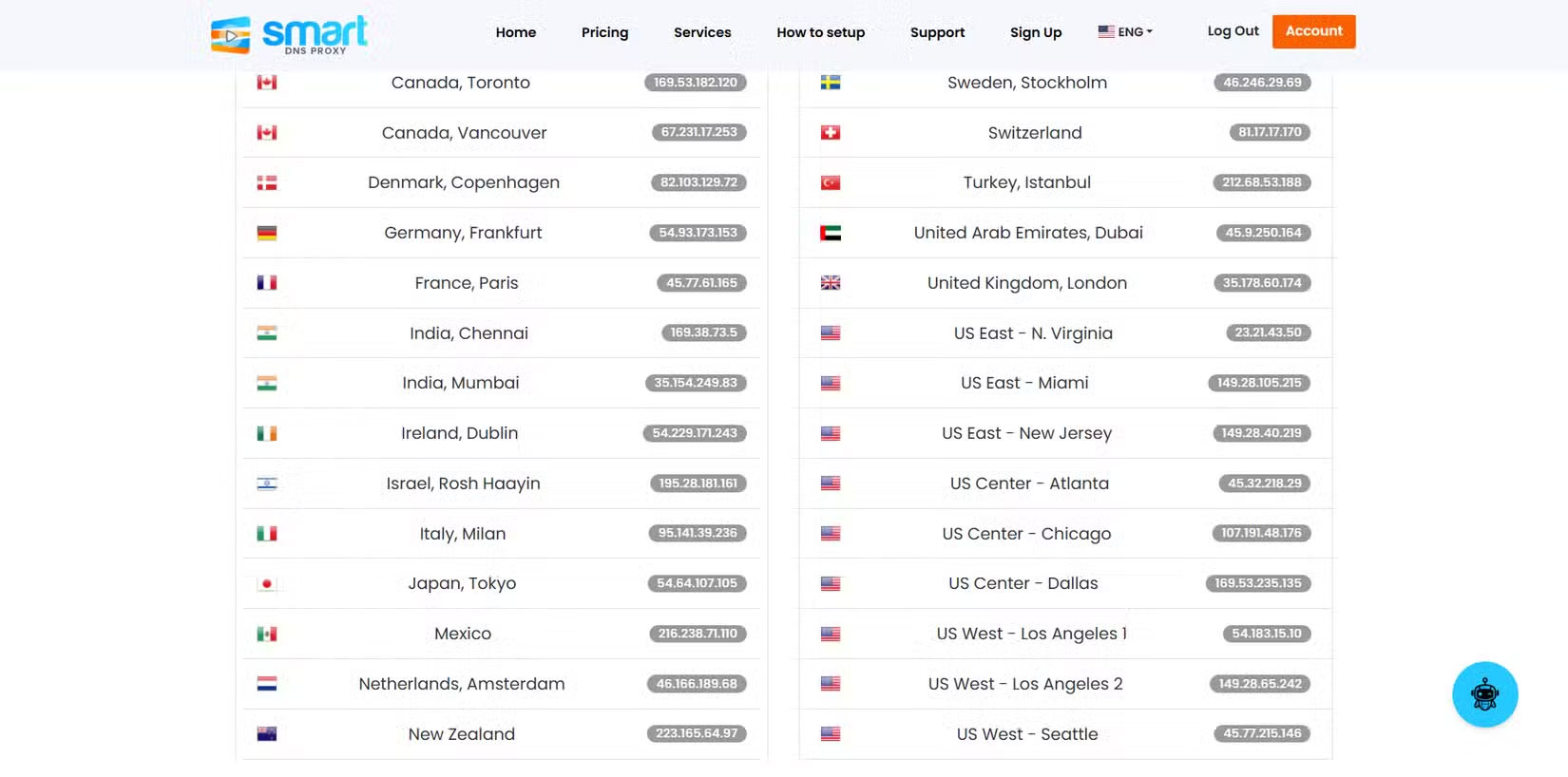Click the Sweden flag icon
Image resolution: width=1568 pixels, height=777 pixels.
(x=831, y=83)
